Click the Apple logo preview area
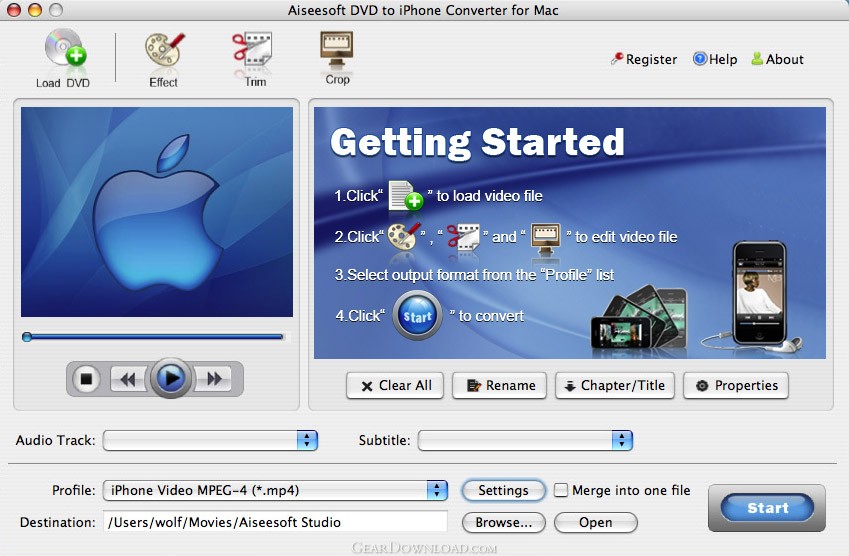Viewport: 849px width, 556px height. pos(157,212)
